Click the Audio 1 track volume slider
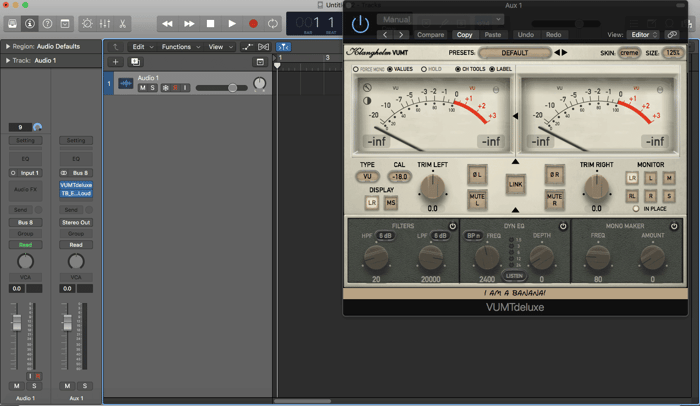Viewport: 700px width, 406px height. click(x=222, y=88)
